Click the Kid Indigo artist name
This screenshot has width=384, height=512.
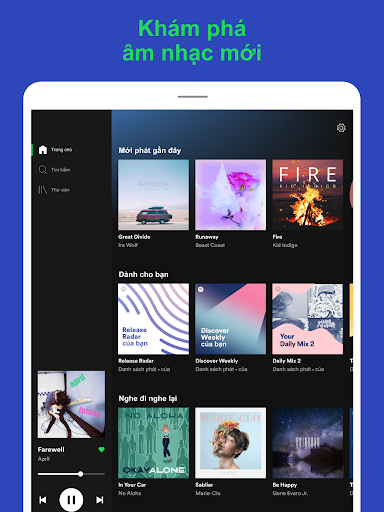285,245
